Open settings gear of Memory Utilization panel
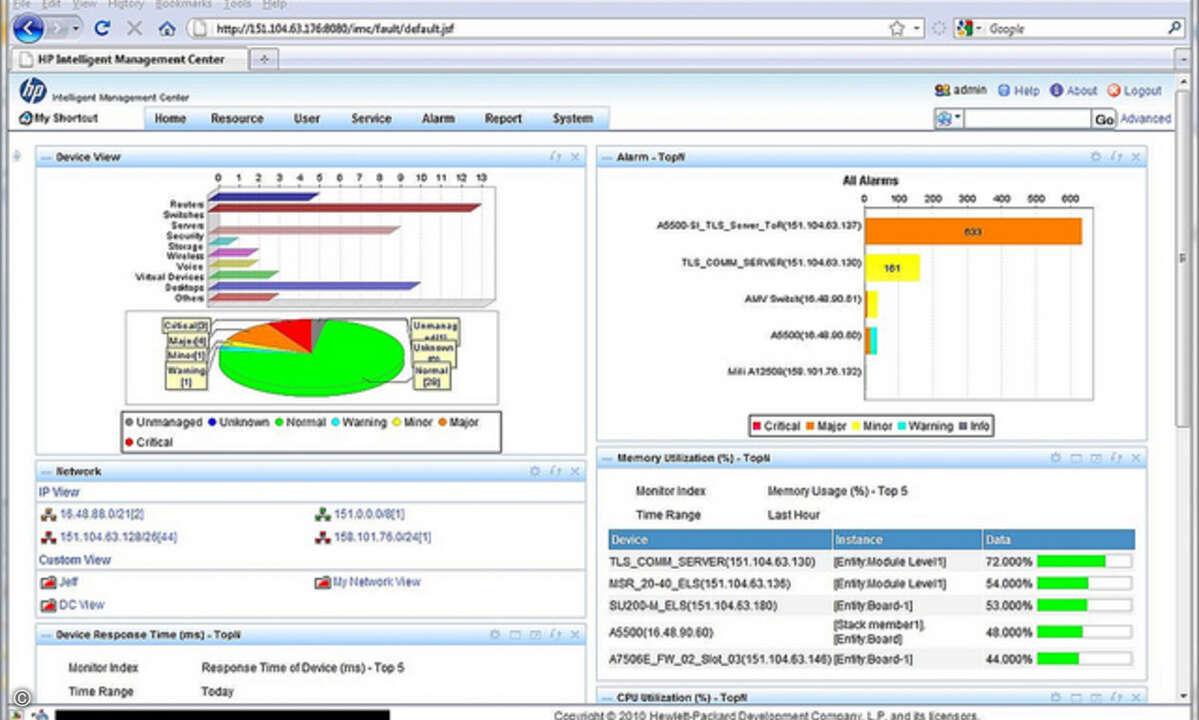 click(1055, 458)
